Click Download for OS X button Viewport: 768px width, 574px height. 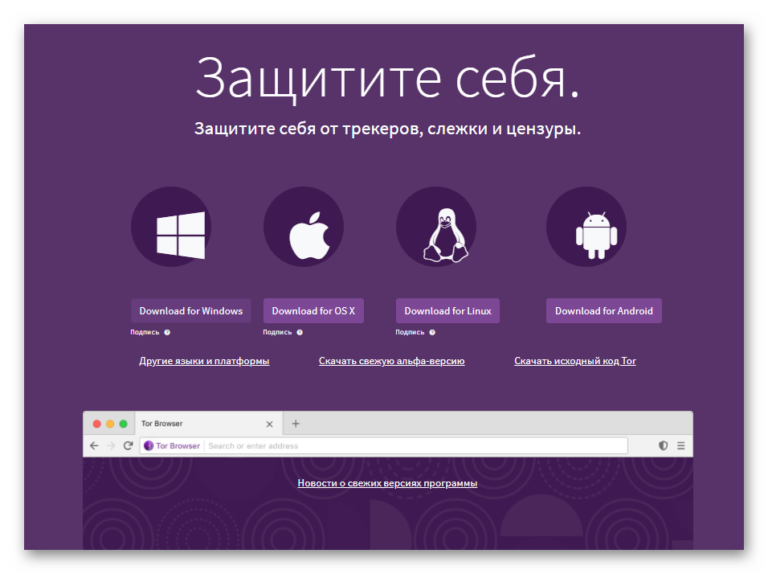(x=313, y=311)
